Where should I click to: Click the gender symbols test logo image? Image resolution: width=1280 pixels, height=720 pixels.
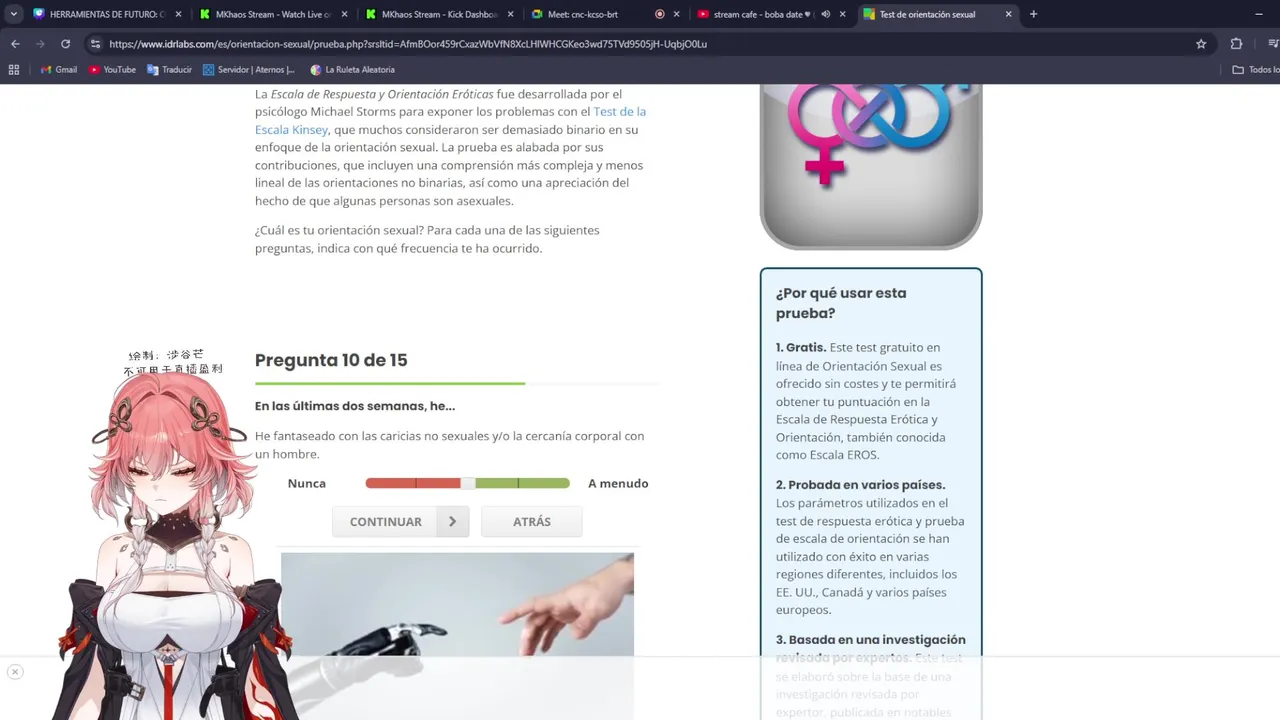[x=871, y=166]
